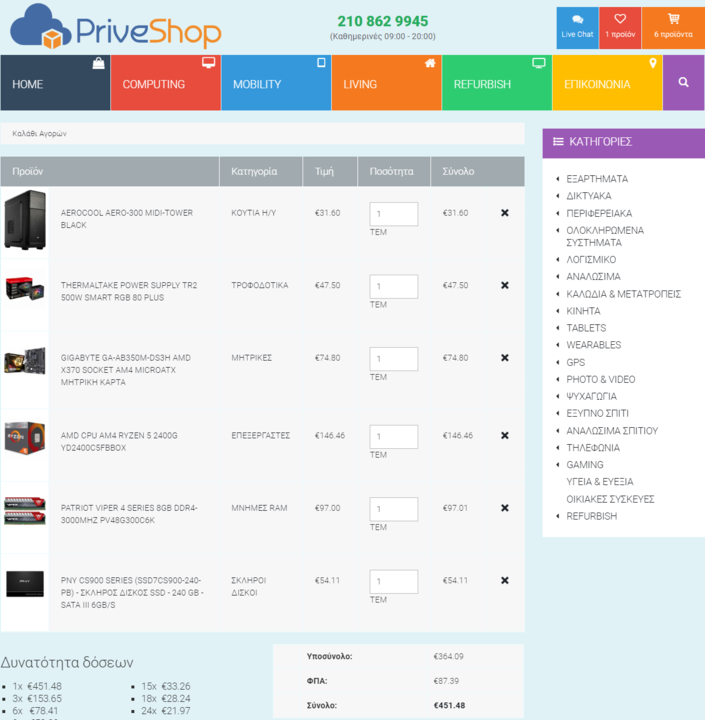Open ΕΞΥΠΝΟ ΣΠΙΤΙ category
This screenshot has width=705, height=720.
(x=597, y=414)
